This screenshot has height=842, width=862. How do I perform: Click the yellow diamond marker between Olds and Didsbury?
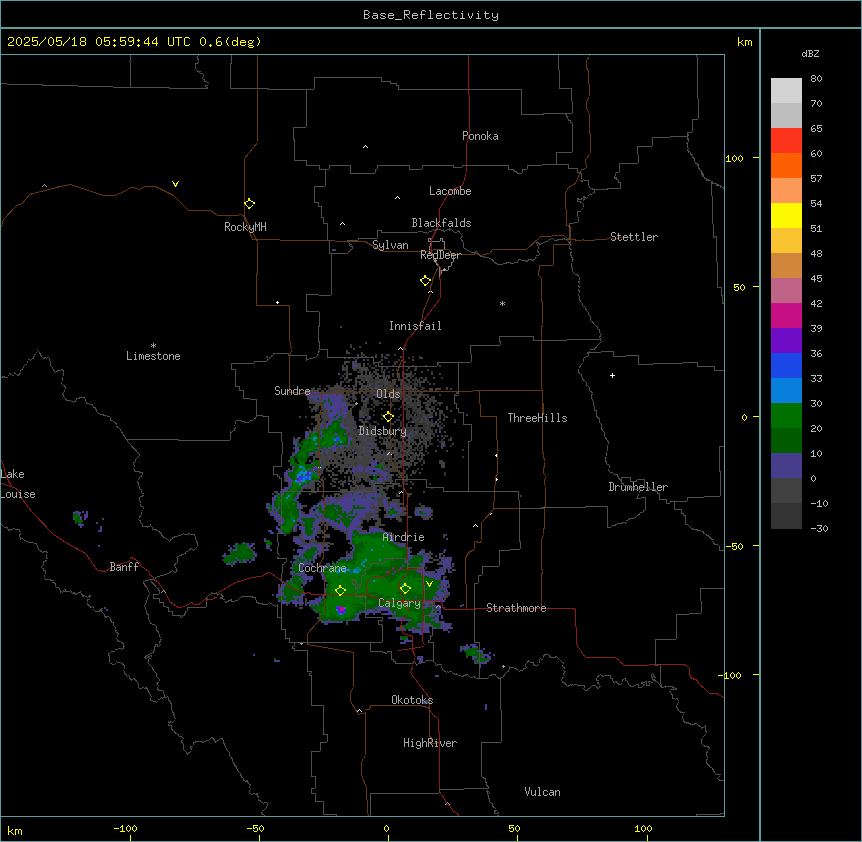click(388, 417)
